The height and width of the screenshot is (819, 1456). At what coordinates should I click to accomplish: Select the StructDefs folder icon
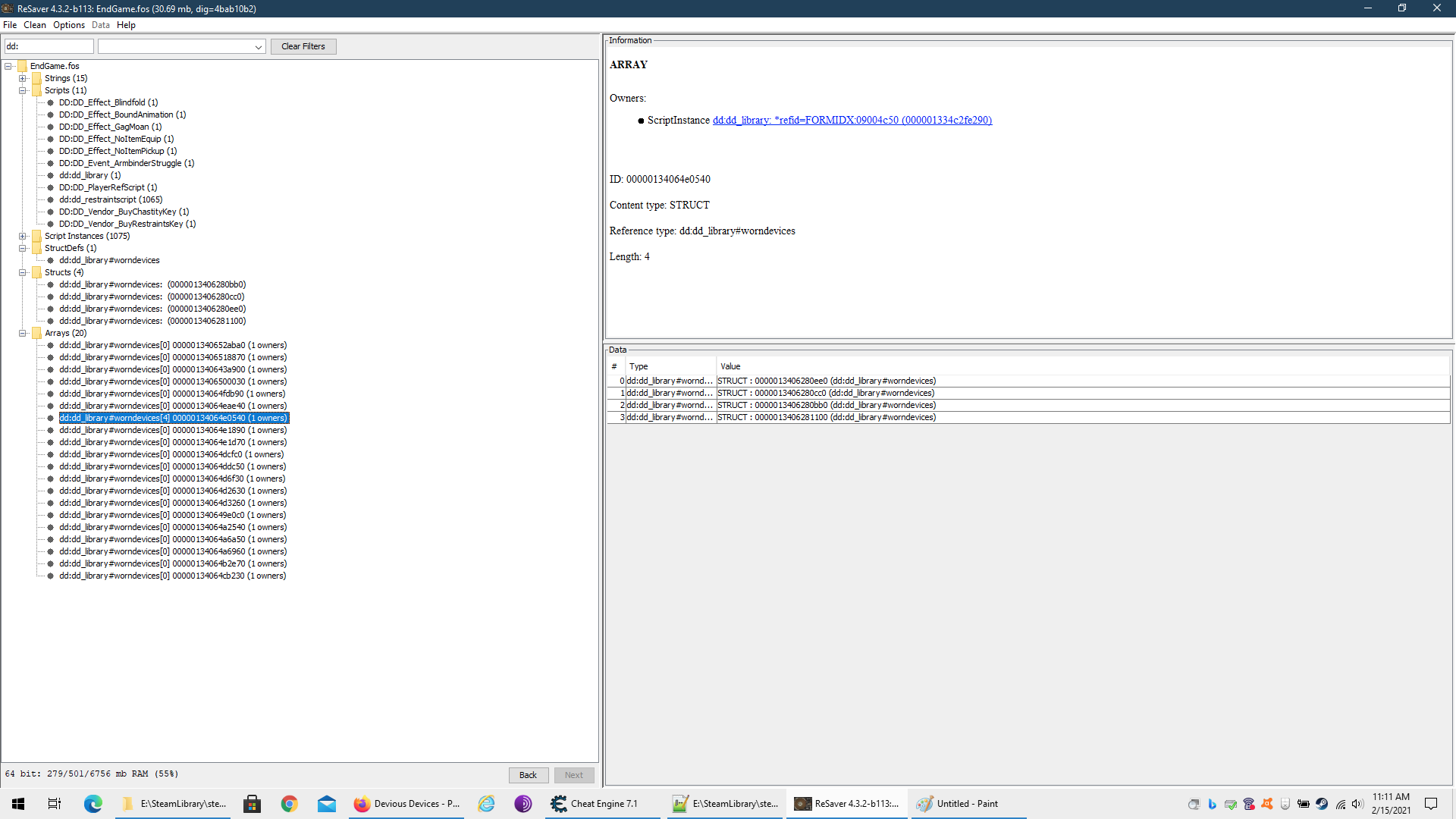point(36,248)
